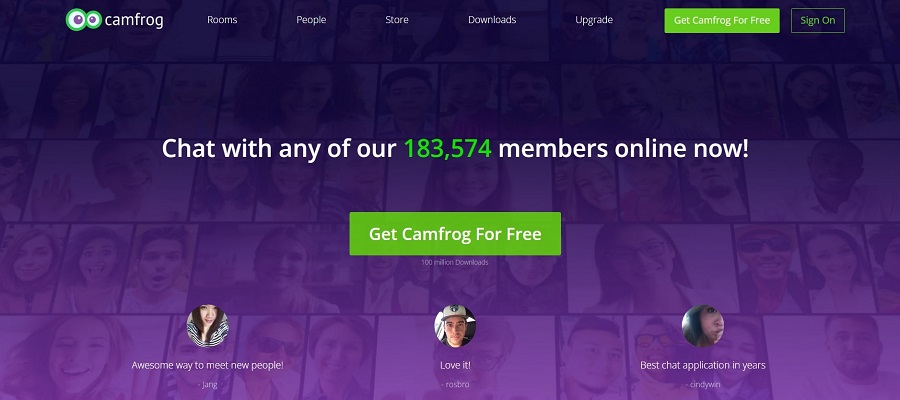The width and height of the screenshot is (900, 400).
Task: Click the "Love it!" testimonial text
Action: point(455,365)
